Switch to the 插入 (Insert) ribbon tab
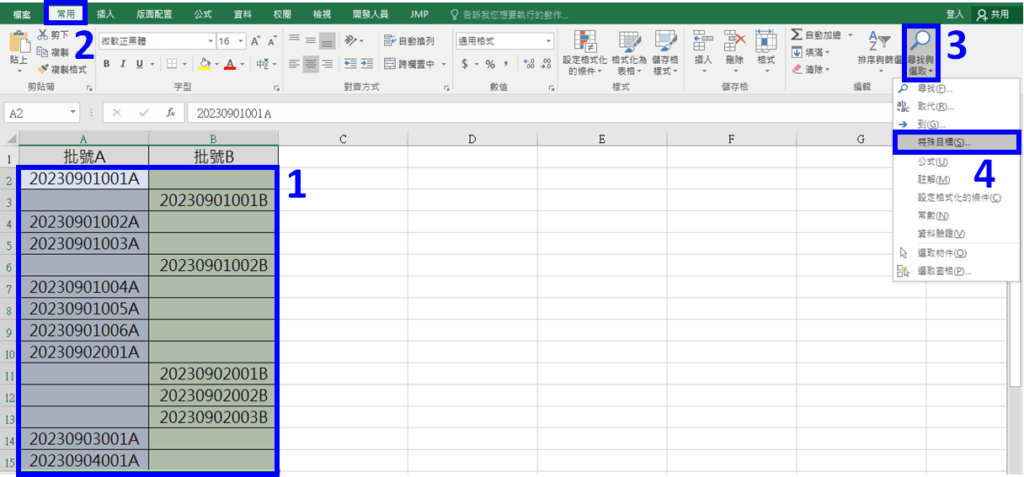 pyautogui.click(x=105, y=14)
